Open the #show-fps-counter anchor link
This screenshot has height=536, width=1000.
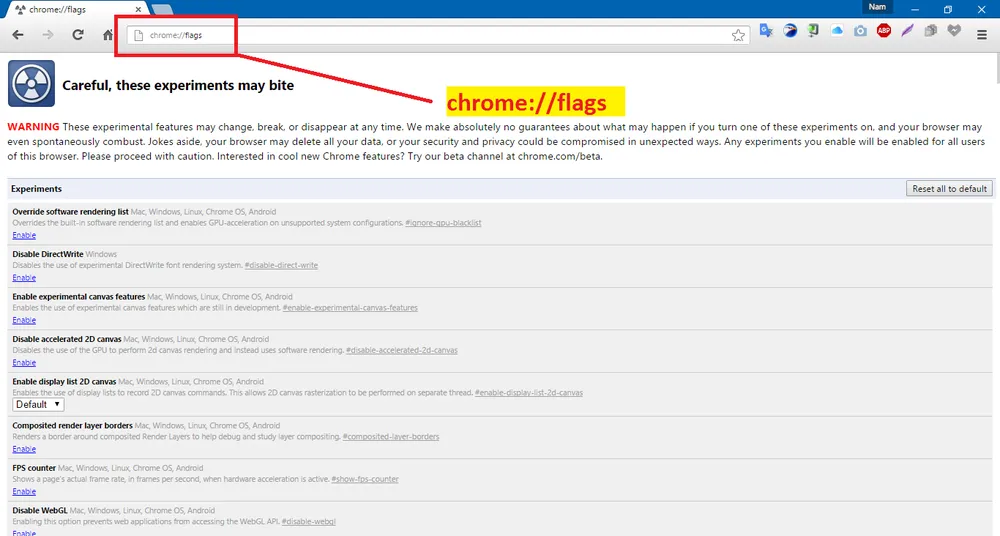365,479
